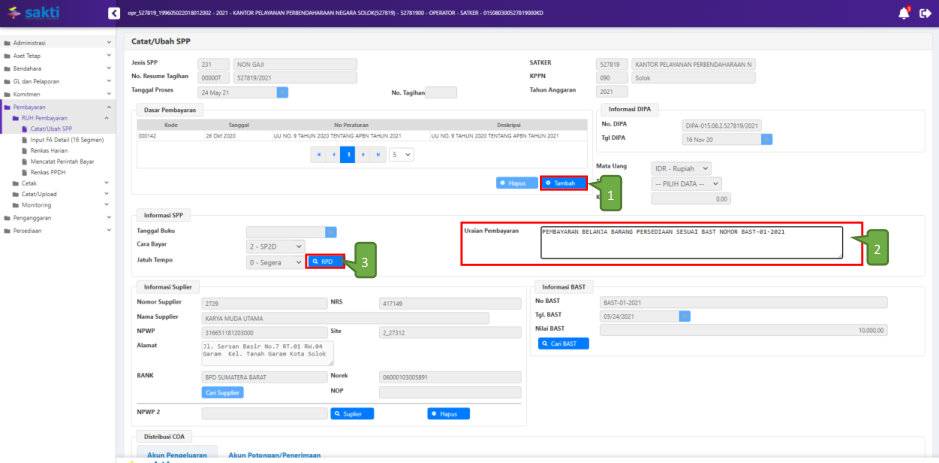Open Tanggal Proses calendar picker
The height and width of the screenshot is (463, 939).
[x=282, y=92]
